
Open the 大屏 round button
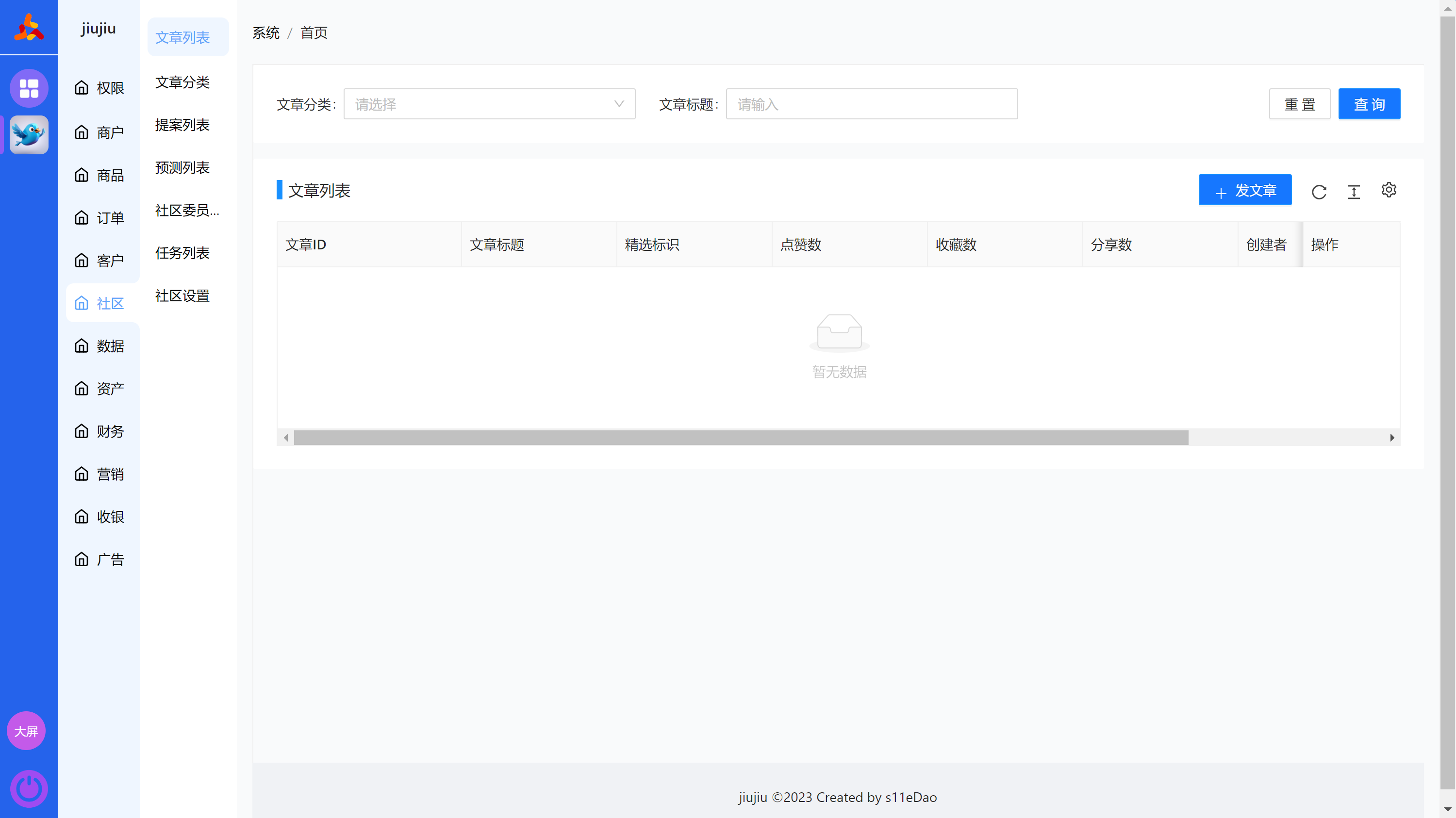(26, 731)
